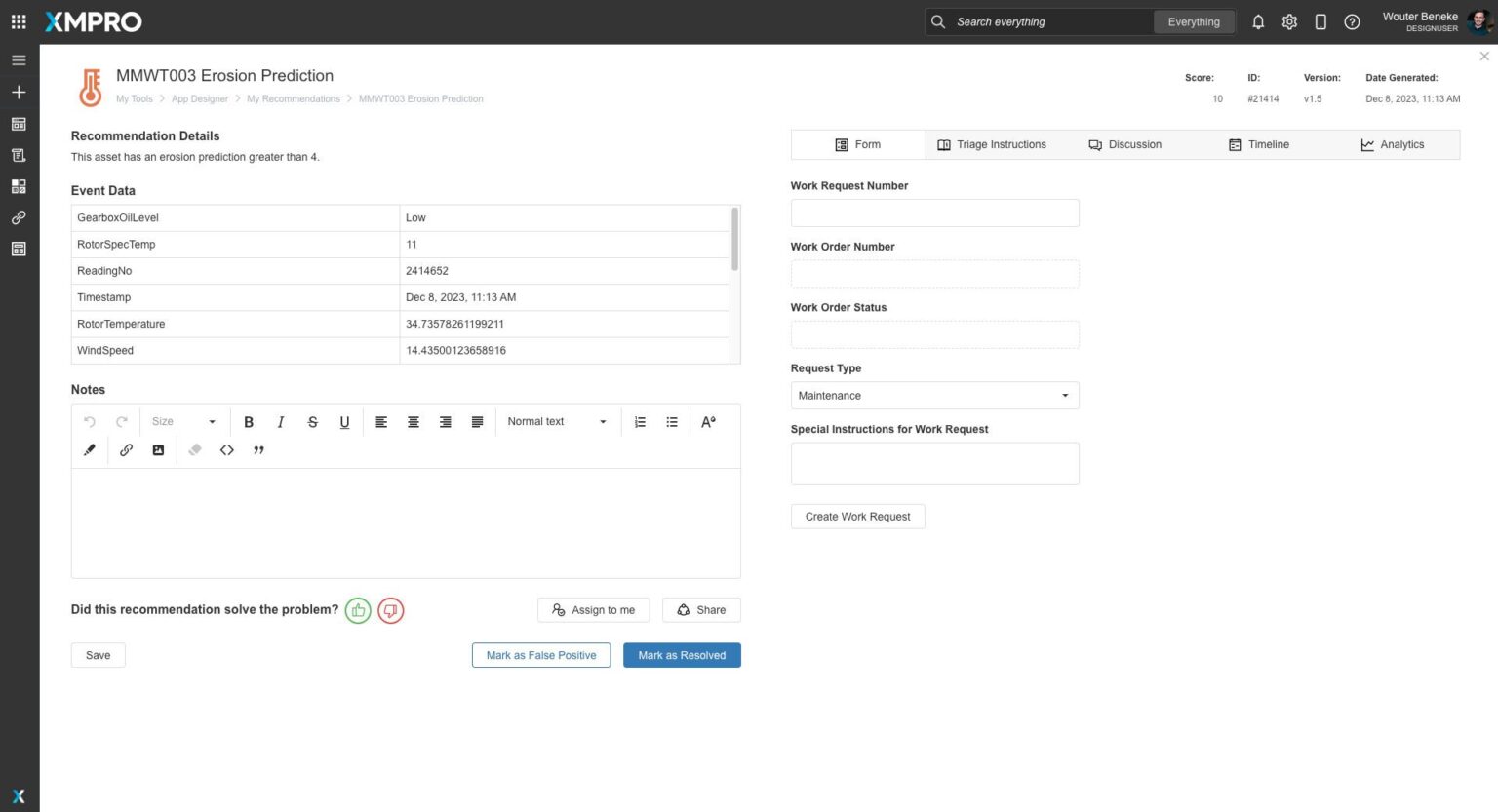Toggle bold formatting in Notes

(x=249, y=422)
